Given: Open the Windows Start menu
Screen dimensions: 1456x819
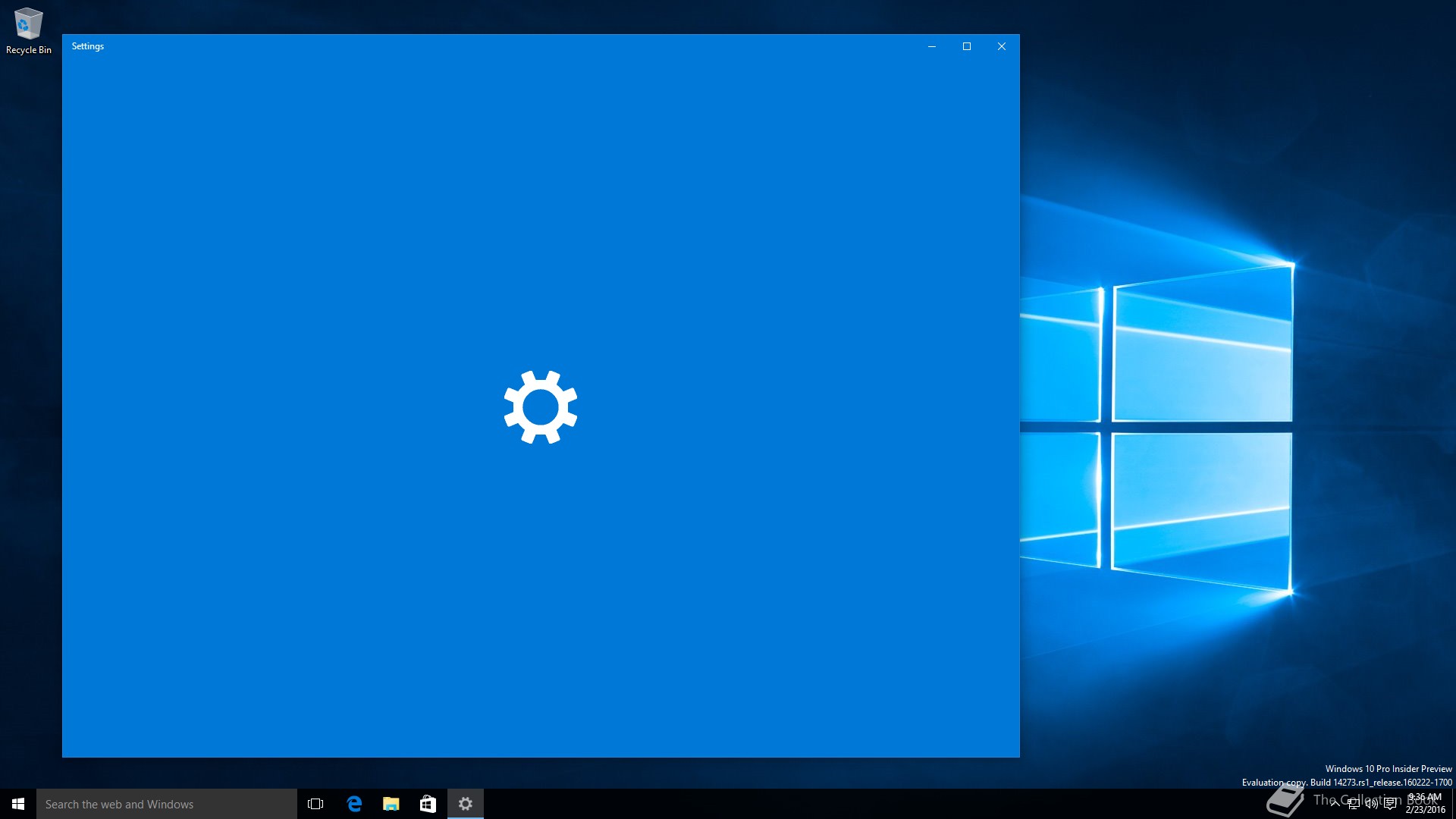Looking at the screenshot, I should pyautogui.click(x=18, y=804).
